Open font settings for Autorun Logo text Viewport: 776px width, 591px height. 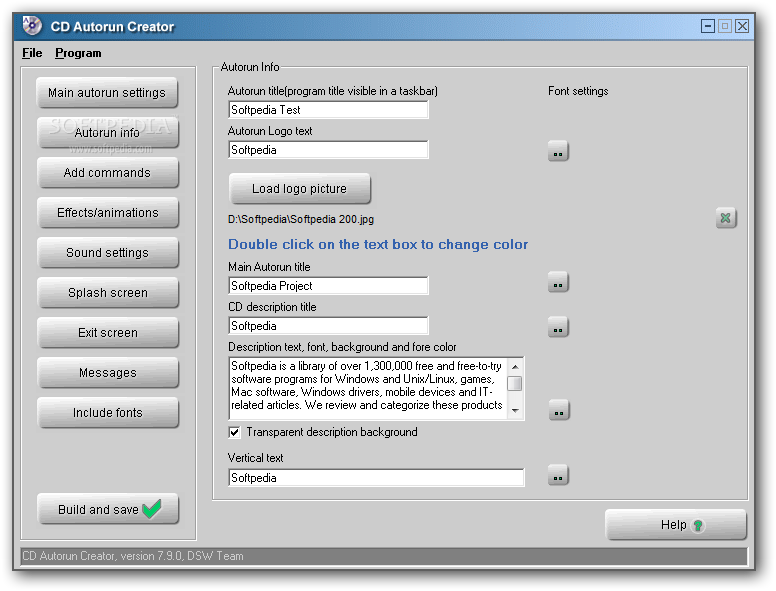[558, 151]
